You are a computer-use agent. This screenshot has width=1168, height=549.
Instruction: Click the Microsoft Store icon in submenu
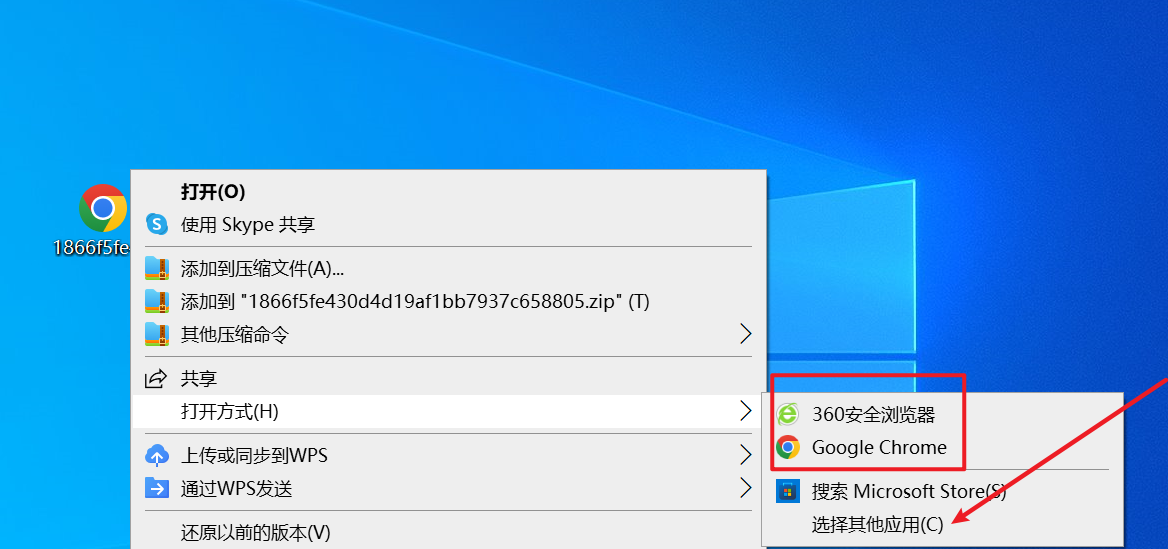[x=787, y=492]
